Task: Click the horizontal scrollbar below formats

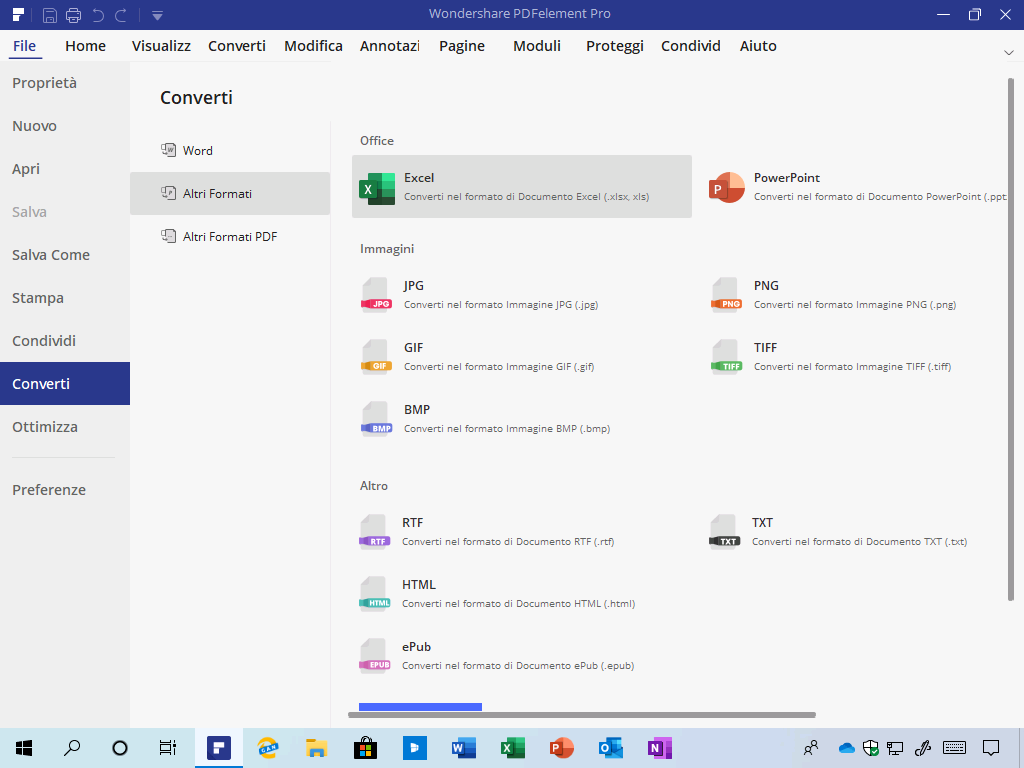Action: 582,715
